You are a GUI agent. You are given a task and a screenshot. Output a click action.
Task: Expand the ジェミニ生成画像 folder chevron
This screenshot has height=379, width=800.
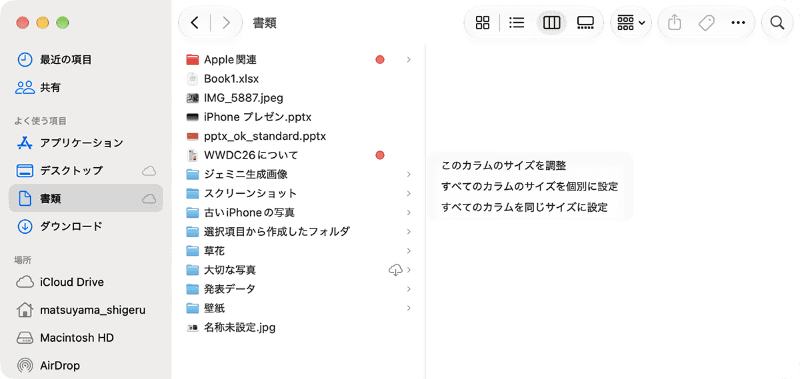click(x=409, y=174)
